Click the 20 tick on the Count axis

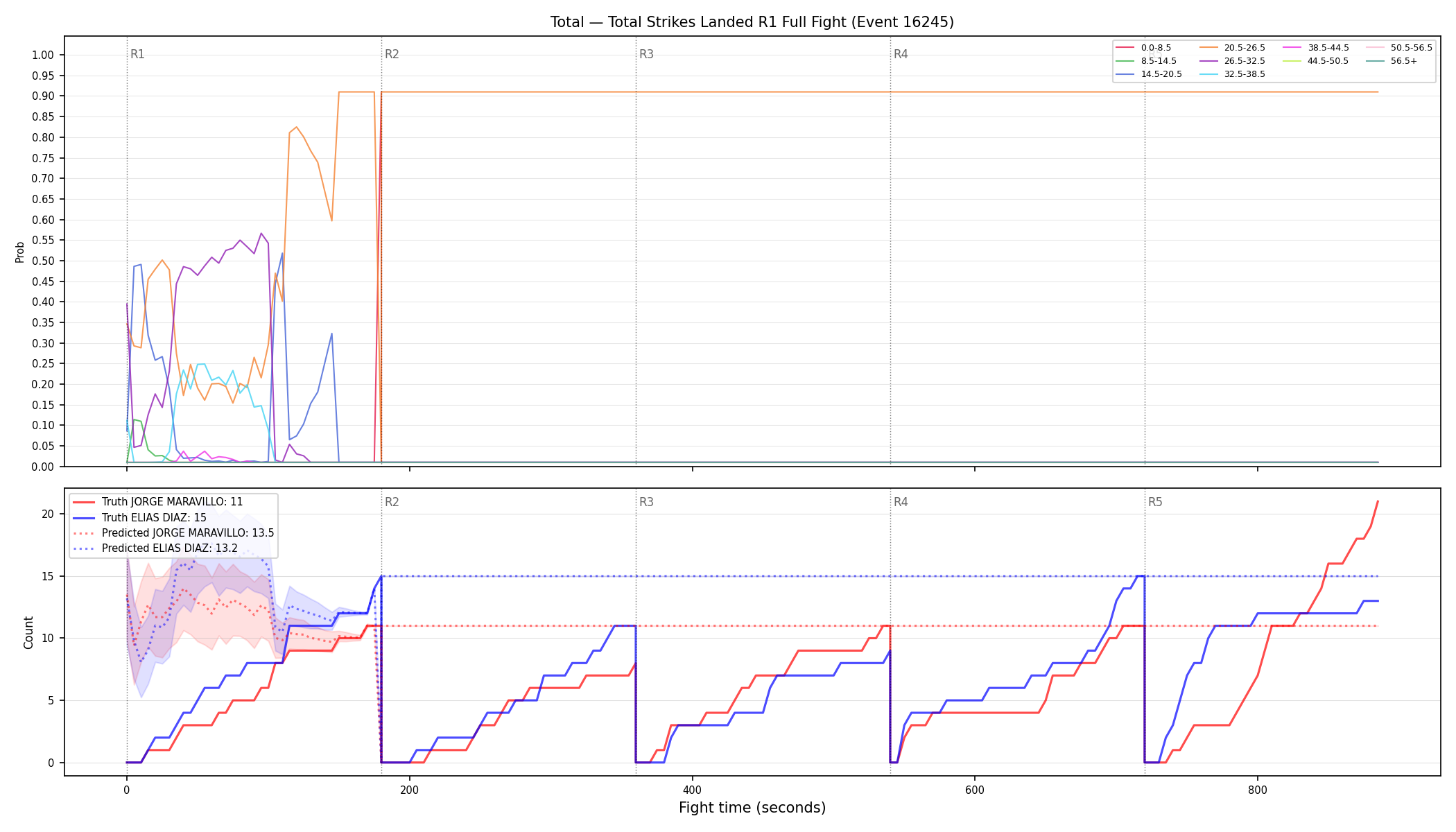point(48,514)
